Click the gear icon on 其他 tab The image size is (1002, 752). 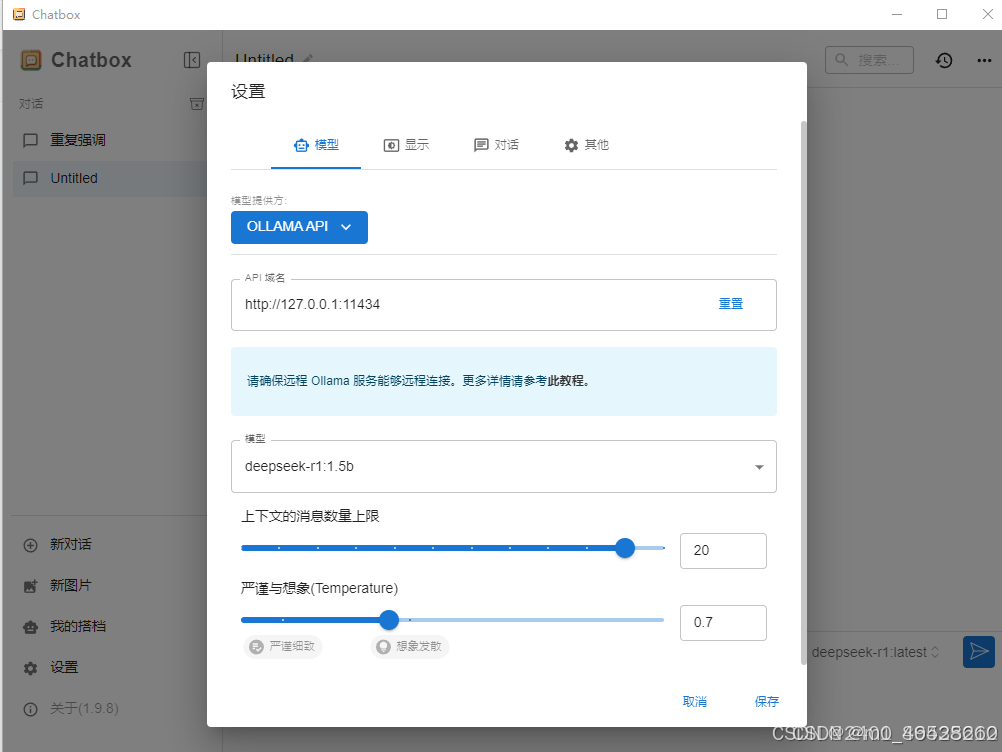[571, 146]
